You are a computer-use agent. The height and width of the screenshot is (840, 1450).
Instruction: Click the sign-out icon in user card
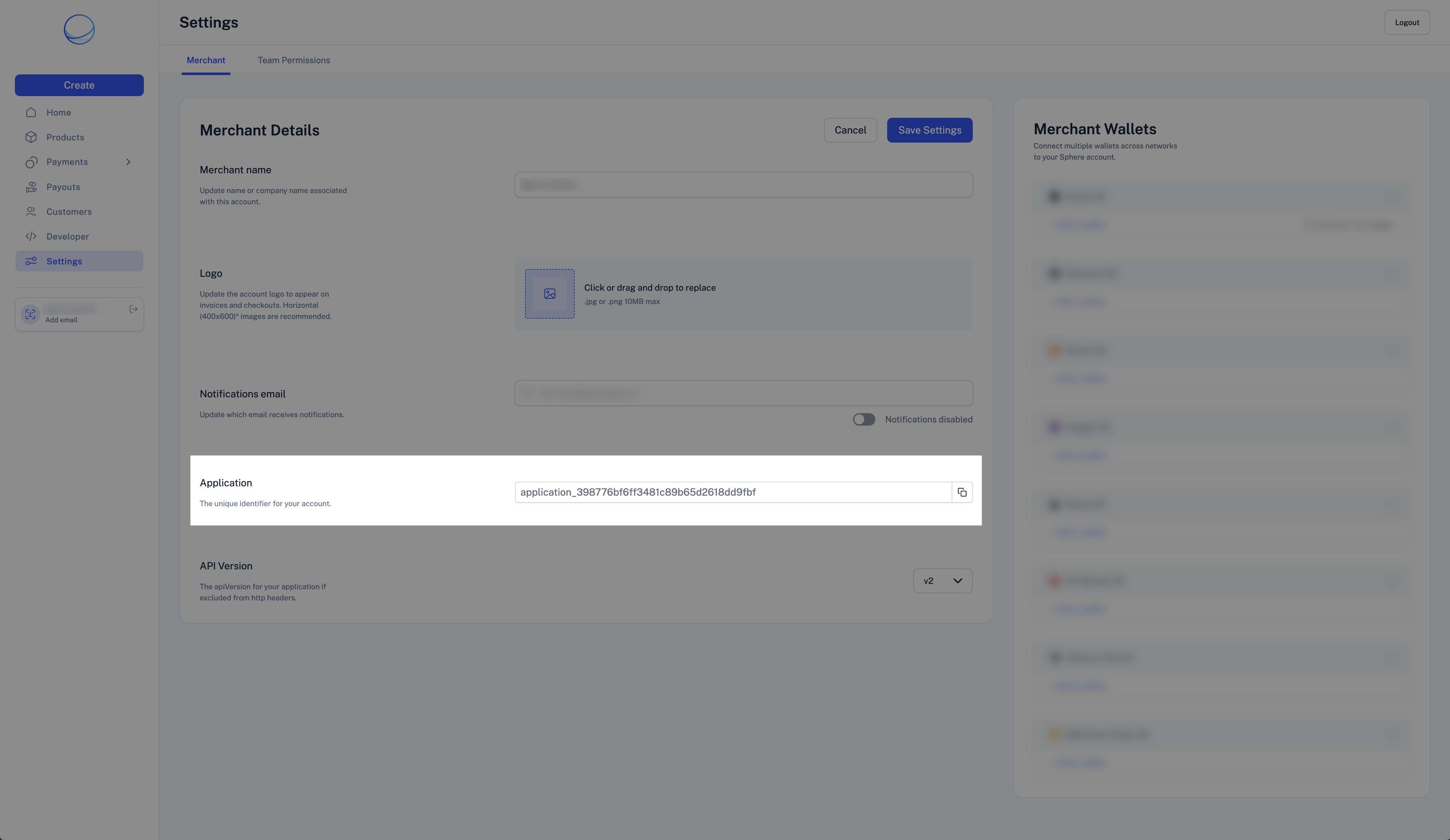click(x=133, y=310)
